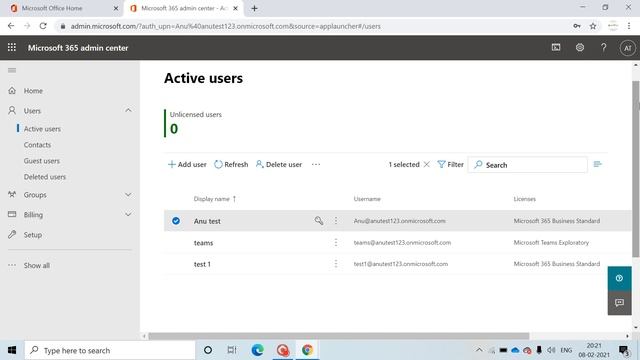Screen dimensions: 640x360
Task: Click the teams@anutest123.onmicrosoft.com username
Action: [x=402, y=242]
